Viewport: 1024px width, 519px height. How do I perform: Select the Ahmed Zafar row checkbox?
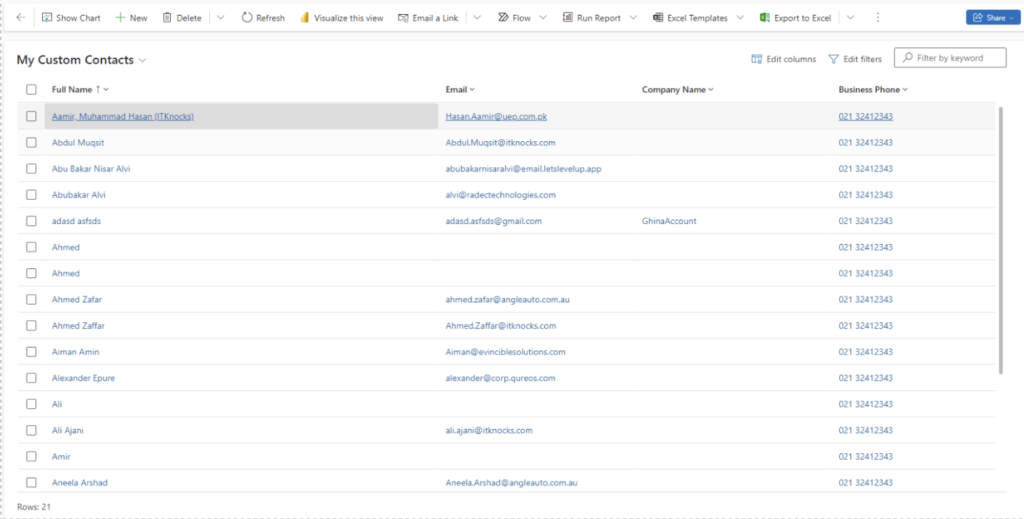[x=32, y=300]
